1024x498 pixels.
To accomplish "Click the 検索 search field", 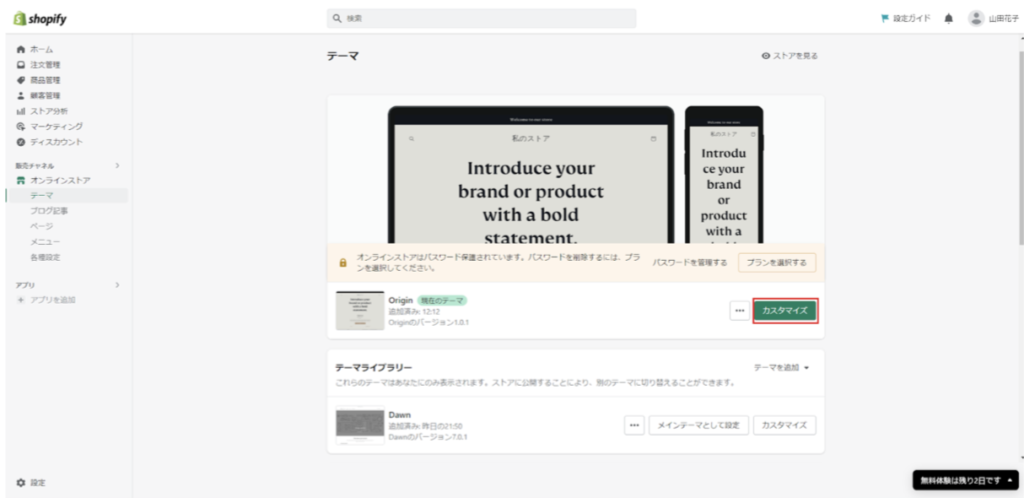I will point(481,18).
